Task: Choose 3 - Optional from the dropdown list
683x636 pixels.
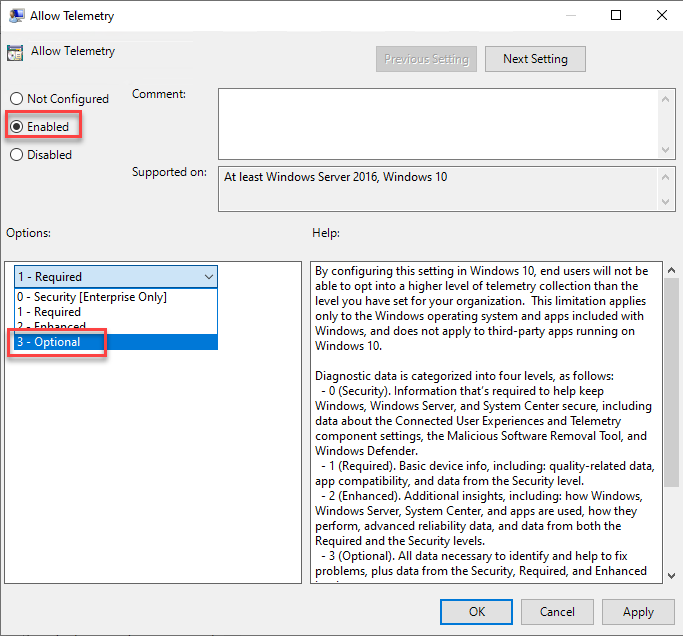Action: tap(116, 342)
